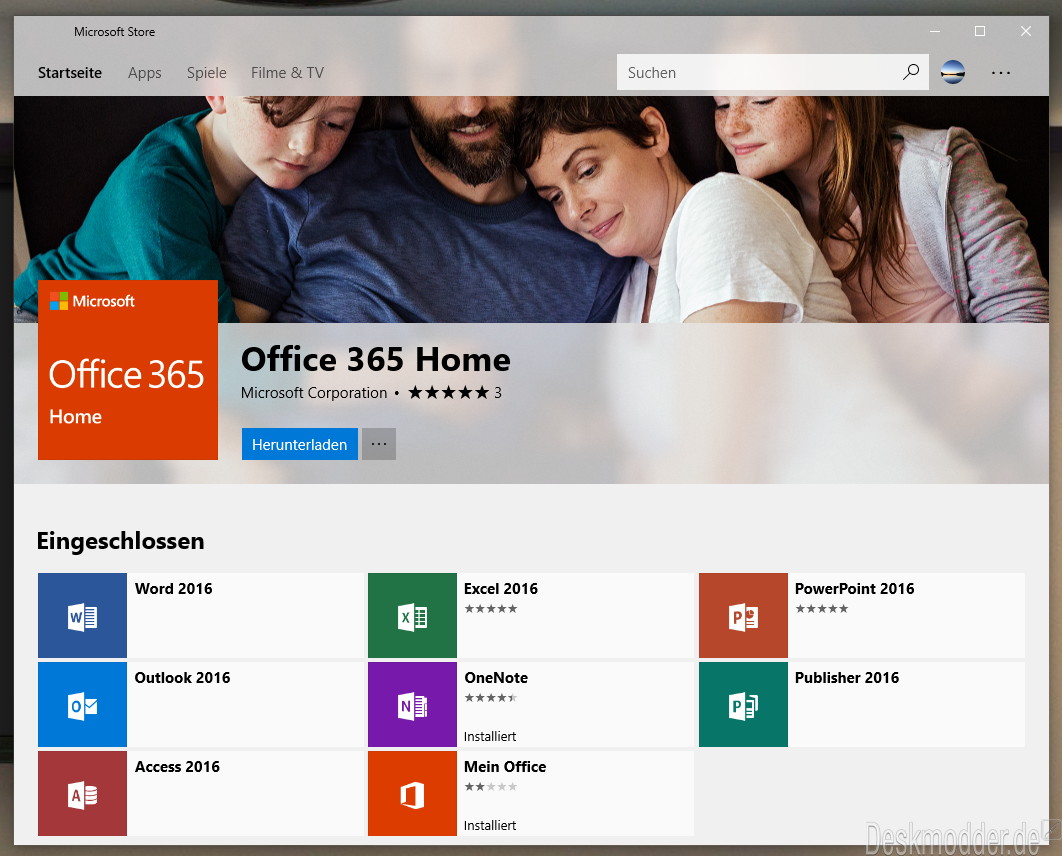Viewport: 1062px width, 856px height.
Task: Open the Word 2016 app tile icon
Action: pyautogui.click(x=82, y=615)
